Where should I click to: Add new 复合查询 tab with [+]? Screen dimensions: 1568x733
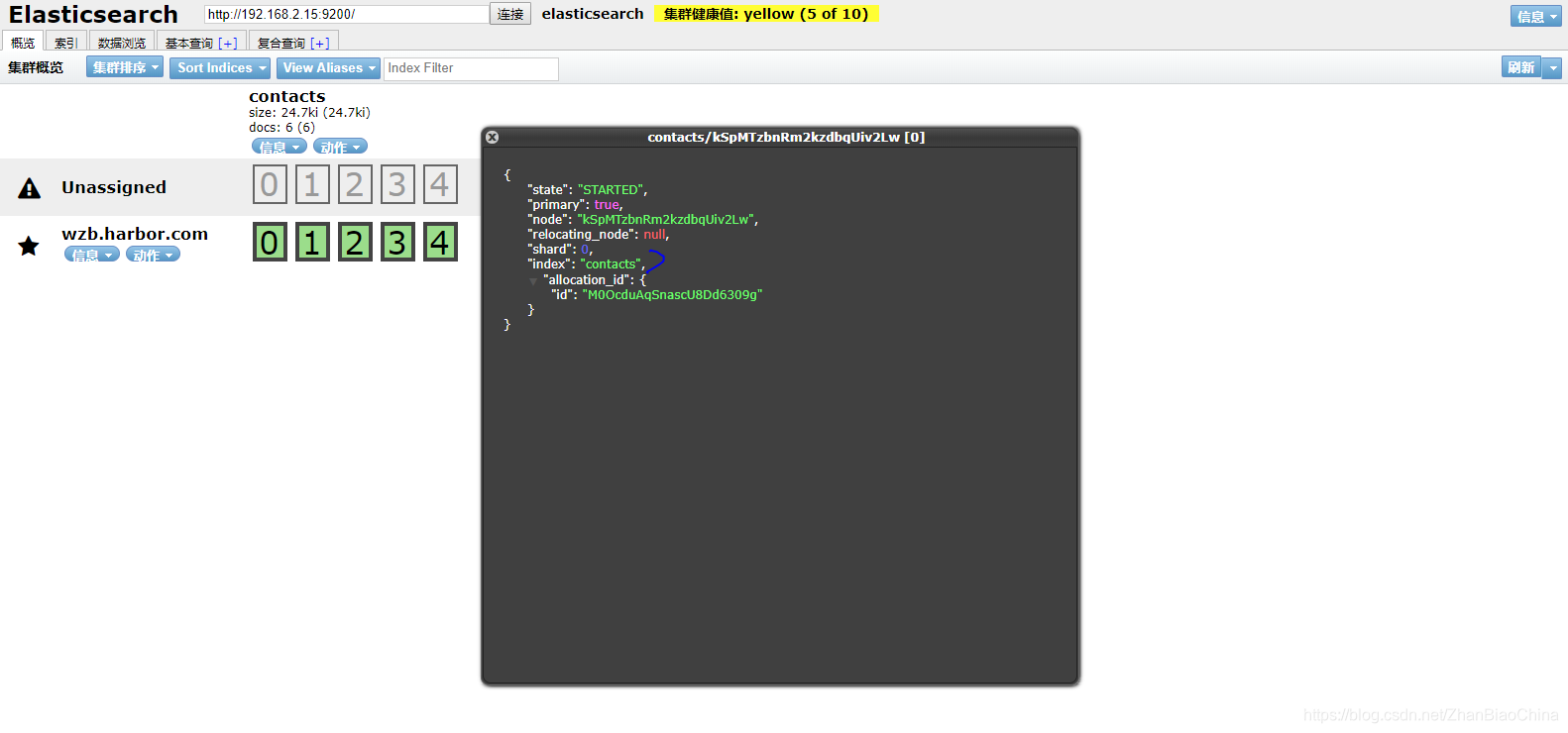(x=319, y=44)
